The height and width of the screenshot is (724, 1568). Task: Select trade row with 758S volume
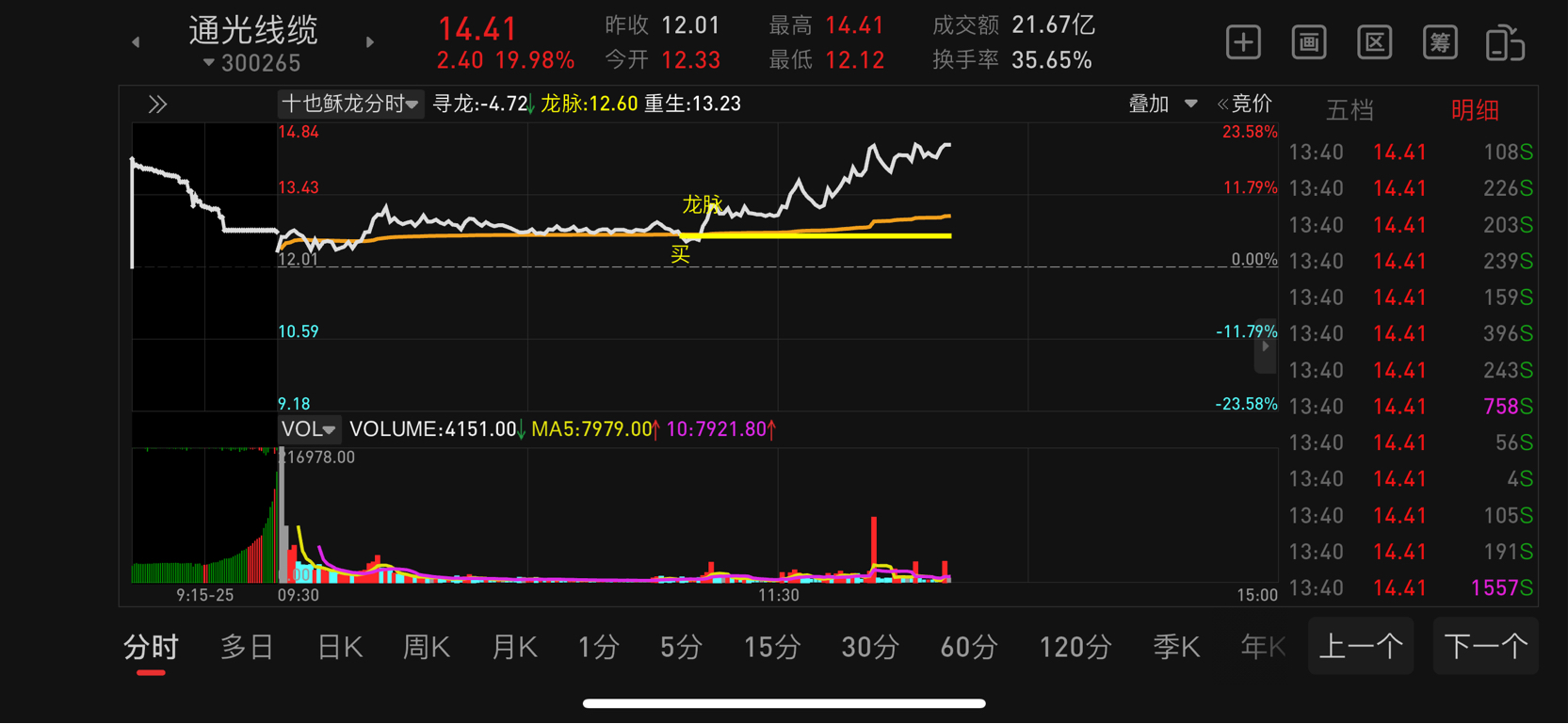(x=1411, y=407)
